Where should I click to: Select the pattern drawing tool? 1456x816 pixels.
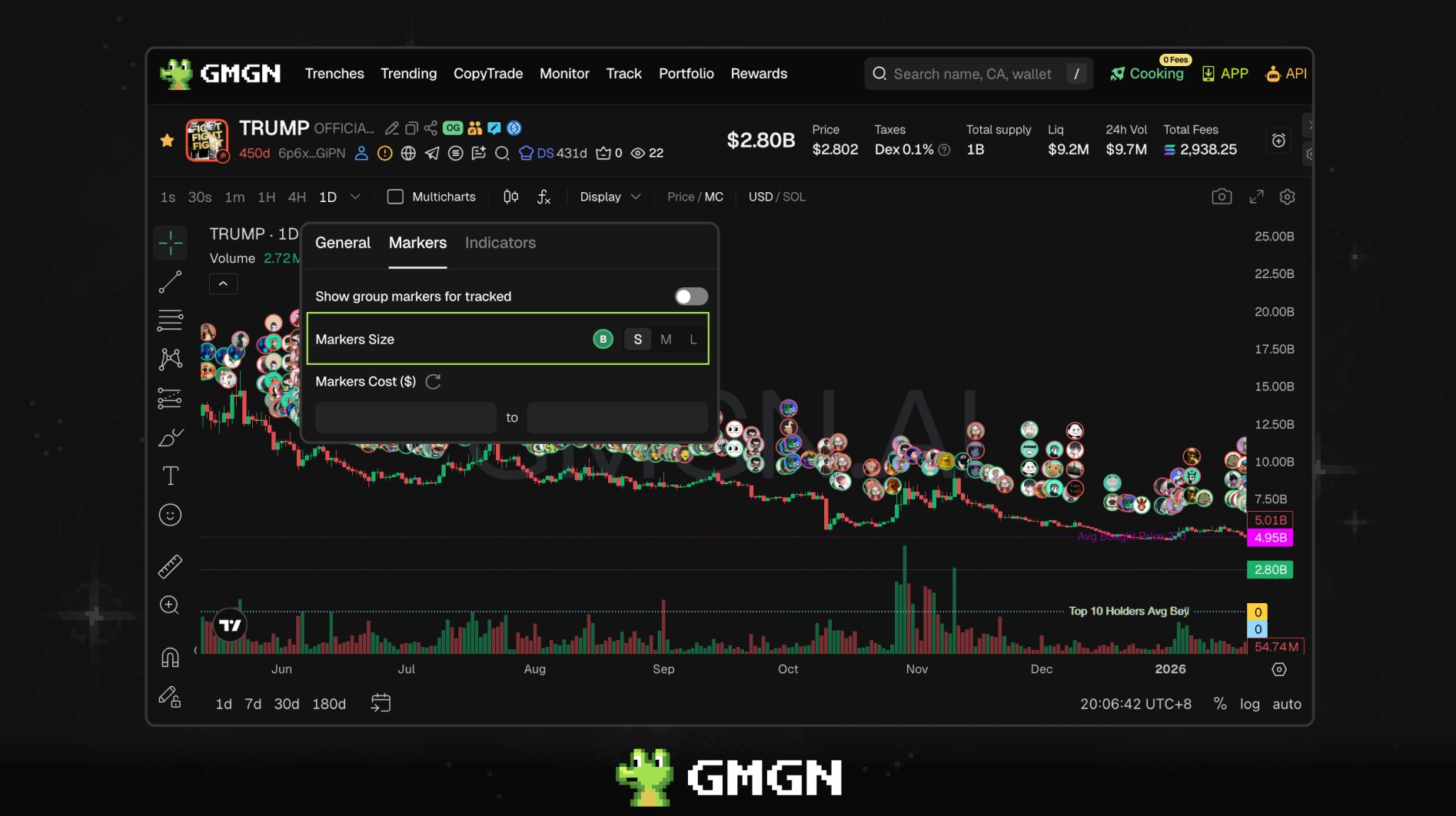click(x=171, y=359)
